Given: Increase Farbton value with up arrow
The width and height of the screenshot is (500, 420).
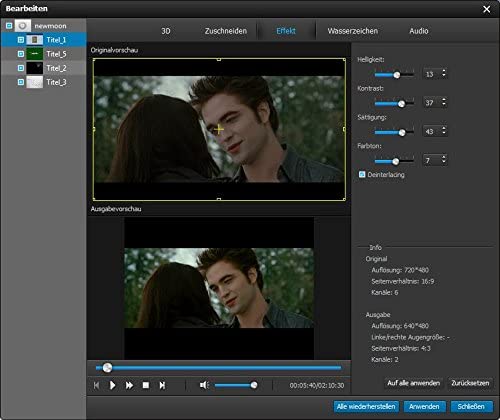Looking at the screenshot, I should pos(444,157).
